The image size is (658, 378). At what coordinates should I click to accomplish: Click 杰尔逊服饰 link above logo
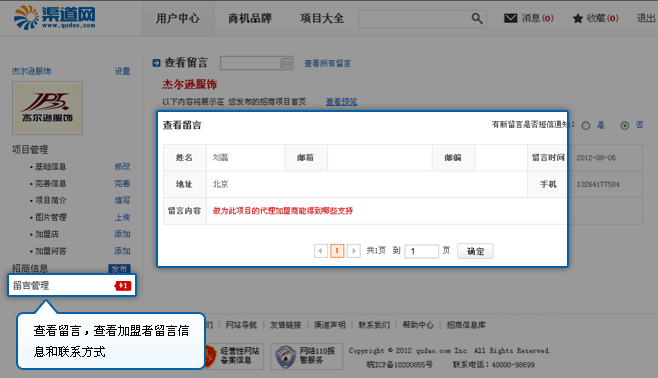31,71
